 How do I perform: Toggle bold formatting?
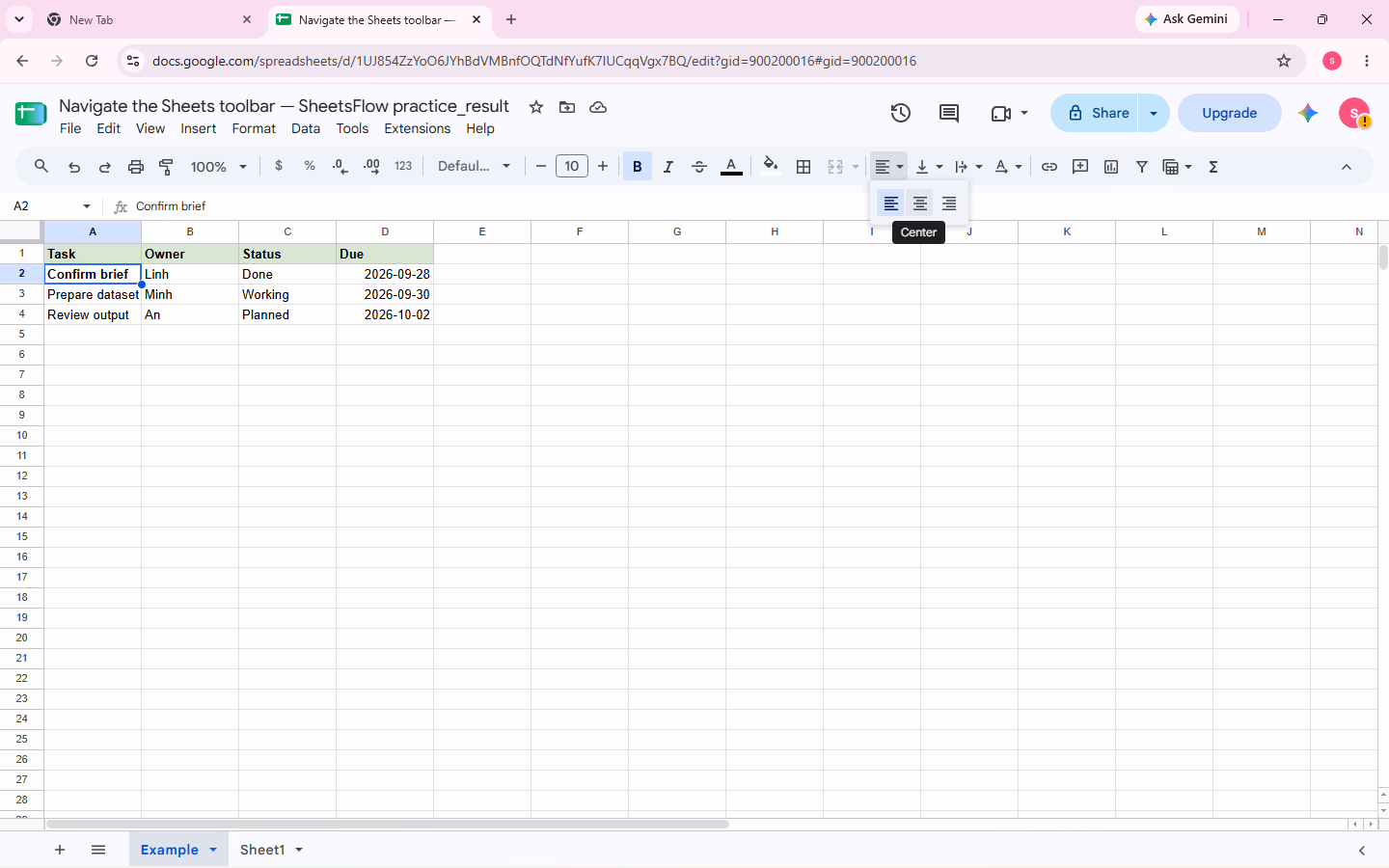pos(638,167)
